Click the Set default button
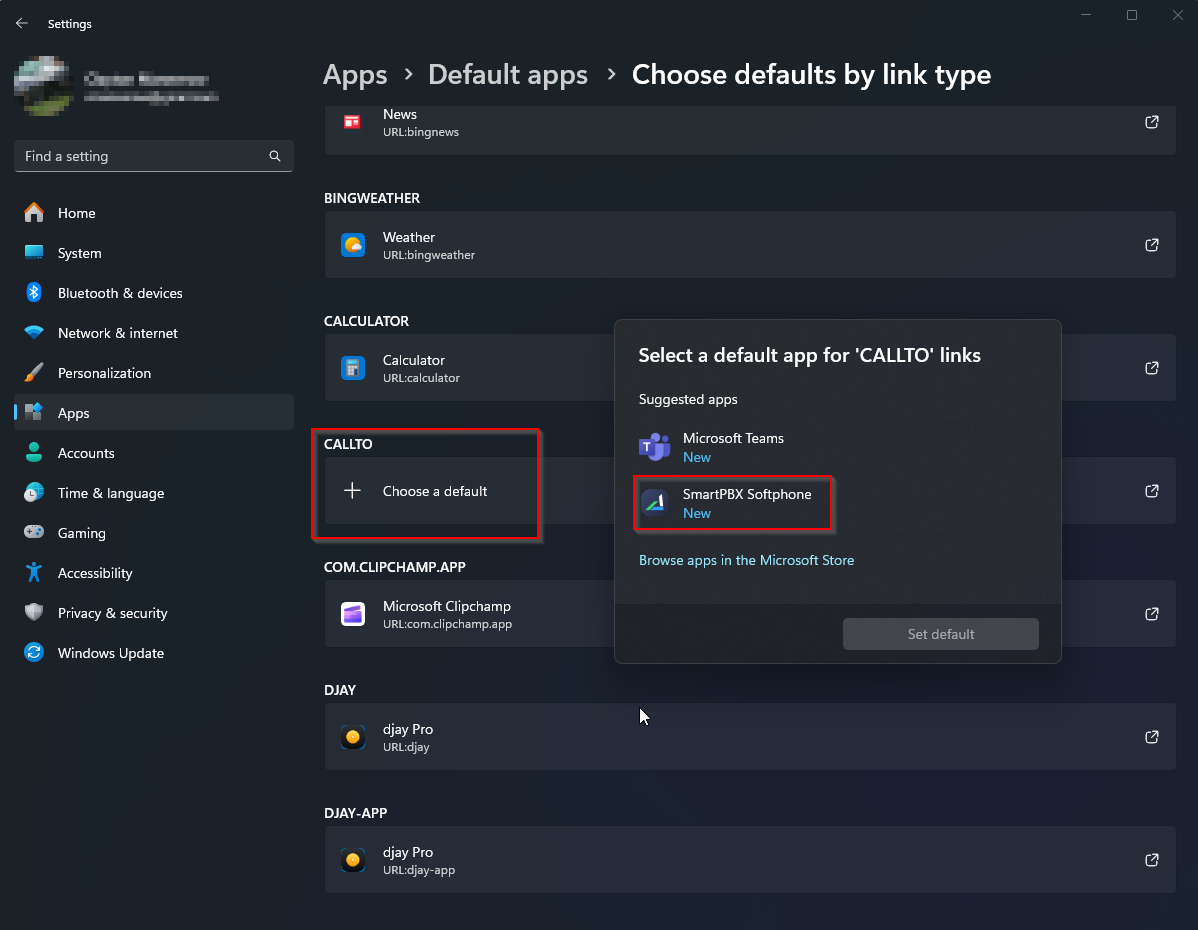This screenshot has width=1198, height=930. (x=941, y=634)
